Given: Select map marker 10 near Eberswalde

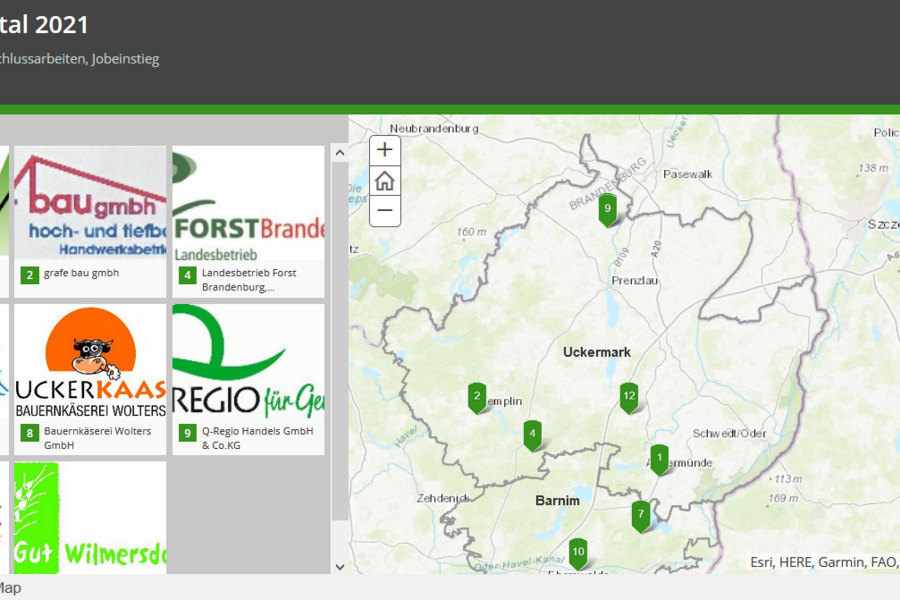Looking at the screenshot, I should click(577, 551).
